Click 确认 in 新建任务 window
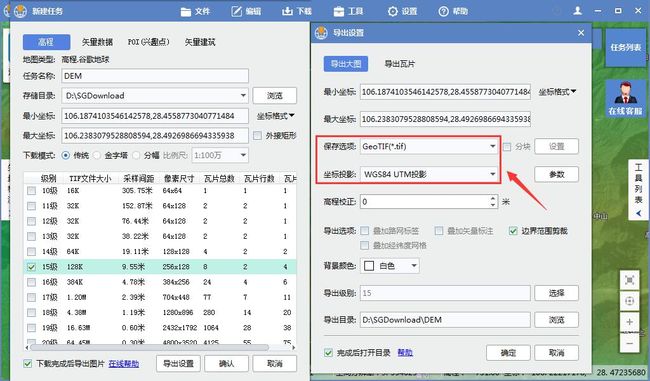650x381 pixels. click(x=226, y=364)
